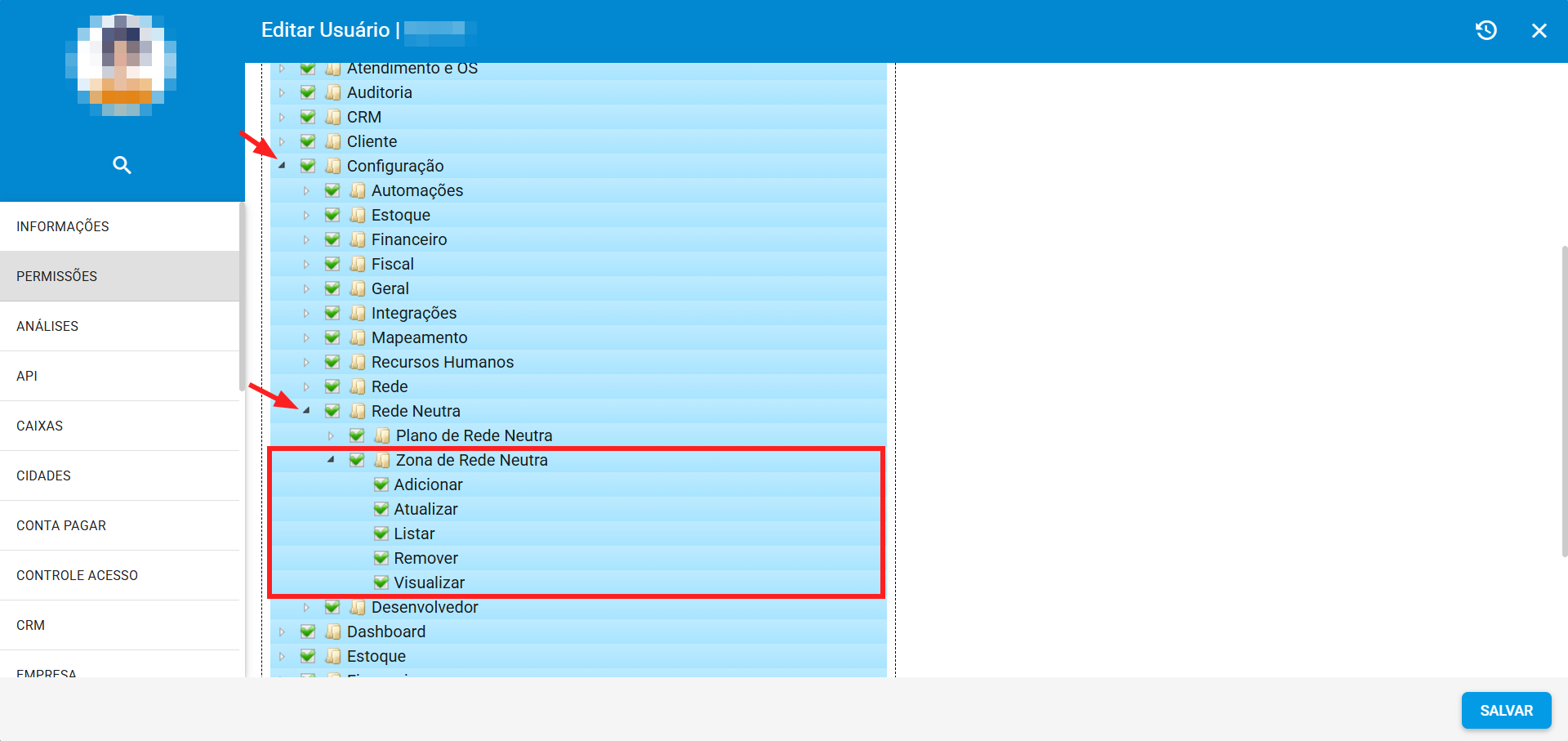
Task: Click the user avatar picture
Action: tap(121, 65)
